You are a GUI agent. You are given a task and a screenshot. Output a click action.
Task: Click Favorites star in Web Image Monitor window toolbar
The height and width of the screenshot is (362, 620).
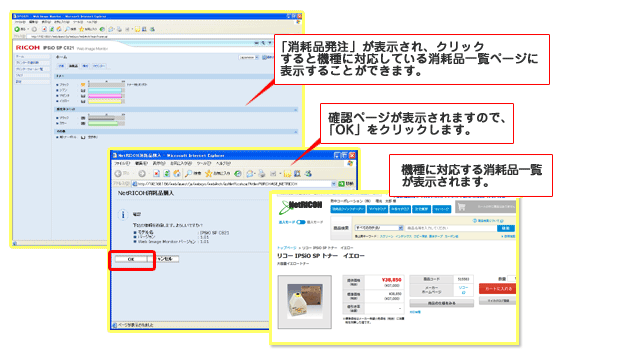tap(81, 29)
